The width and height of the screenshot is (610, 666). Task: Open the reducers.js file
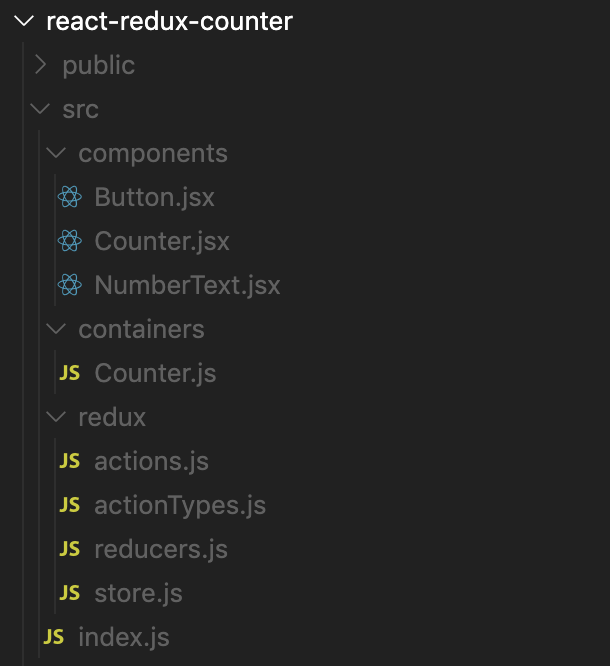pos(161,550)
